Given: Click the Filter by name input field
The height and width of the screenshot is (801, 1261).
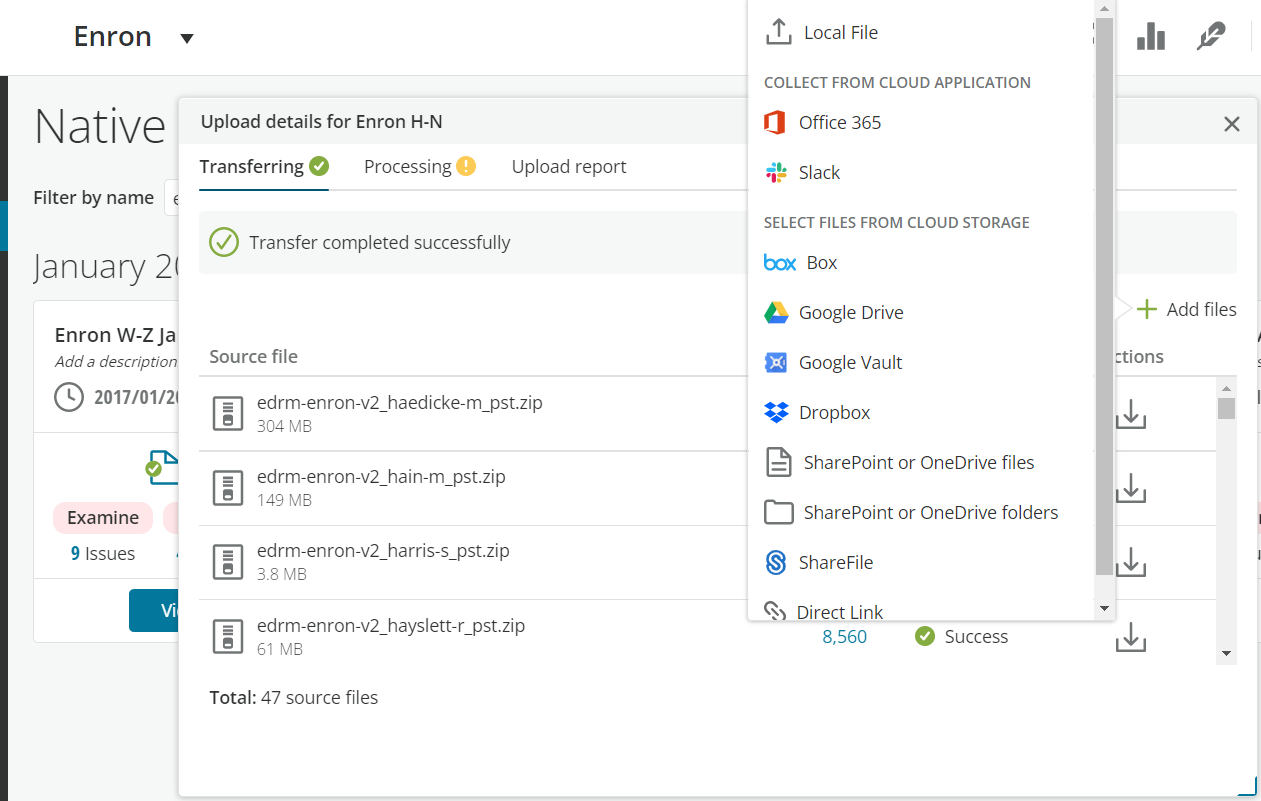Looking at the screenshot, I should pos(171,198).
